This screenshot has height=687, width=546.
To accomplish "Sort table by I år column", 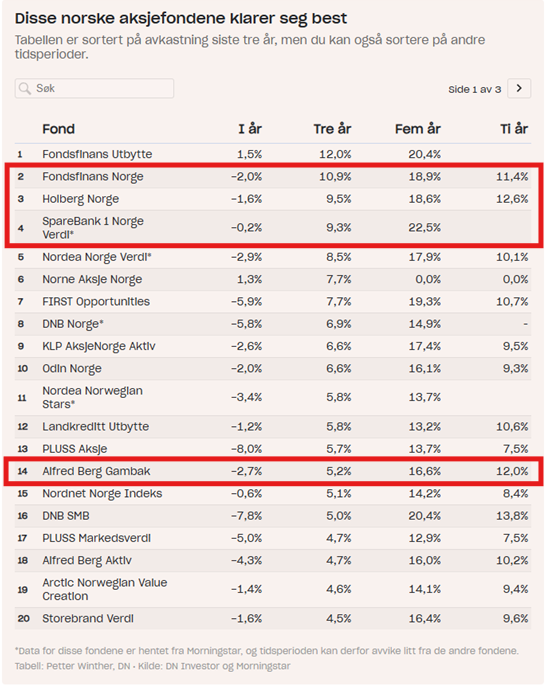I will point(250,129).
